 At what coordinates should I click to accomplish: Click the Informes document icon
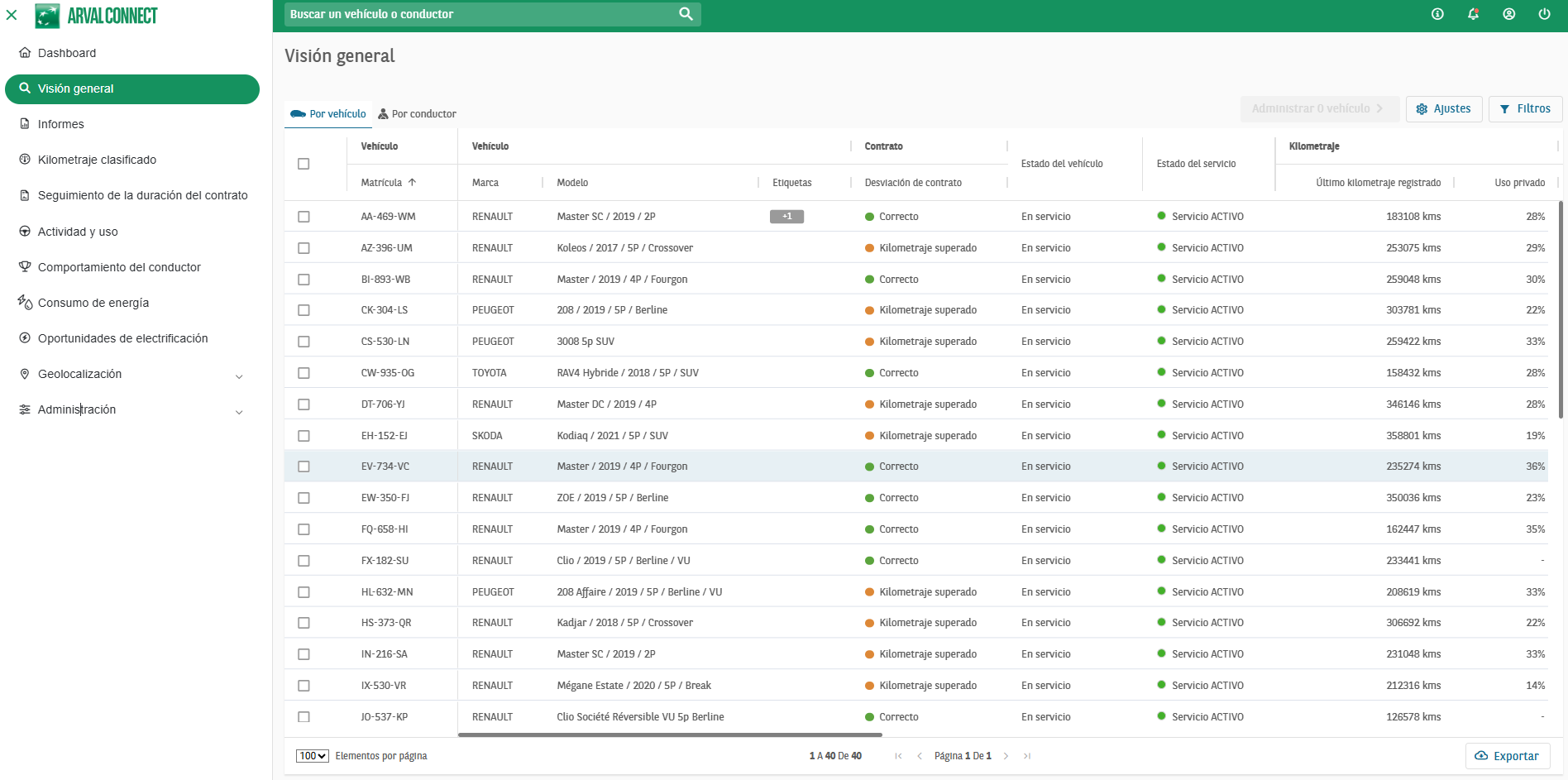click(x=25, y=123)
